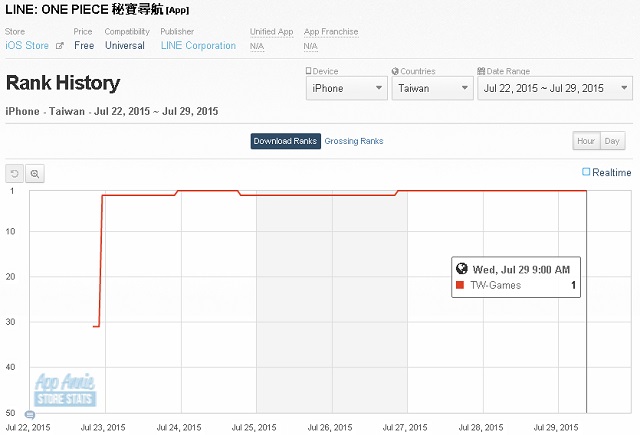Screen dimensions: 640x435
Task: Open the iOS Store link
Action: coord(27,46)
